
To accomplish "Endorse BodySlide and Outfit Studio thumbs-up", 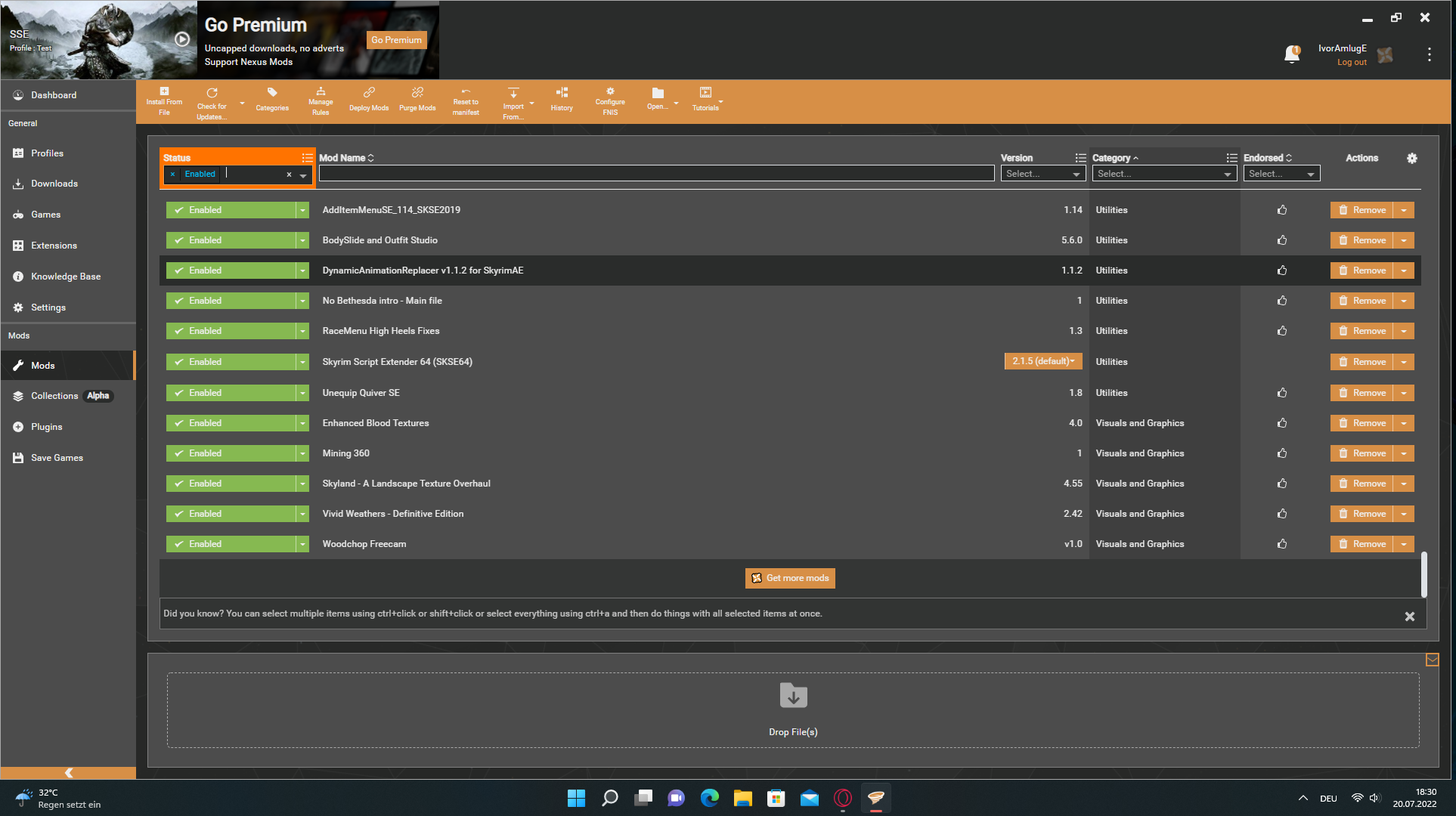I will click(x=1282, y=240).
